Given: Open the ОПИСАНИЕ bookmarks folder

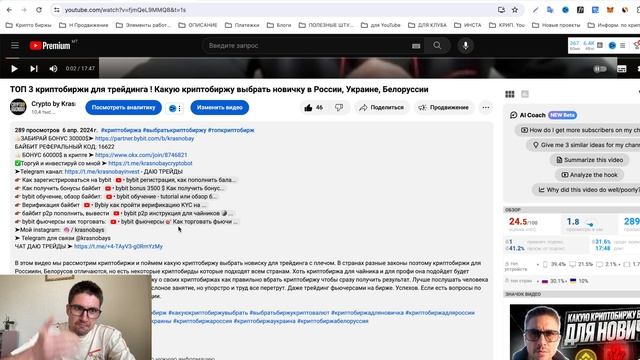Looking at the screenshot, I should pos(198,25).
